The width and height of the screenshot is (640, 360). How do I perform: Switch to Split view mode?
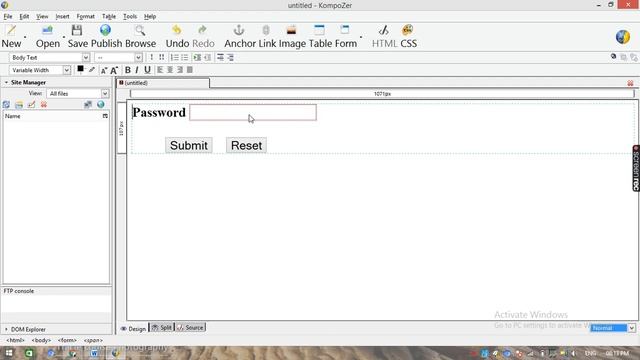tap(162, 328)
